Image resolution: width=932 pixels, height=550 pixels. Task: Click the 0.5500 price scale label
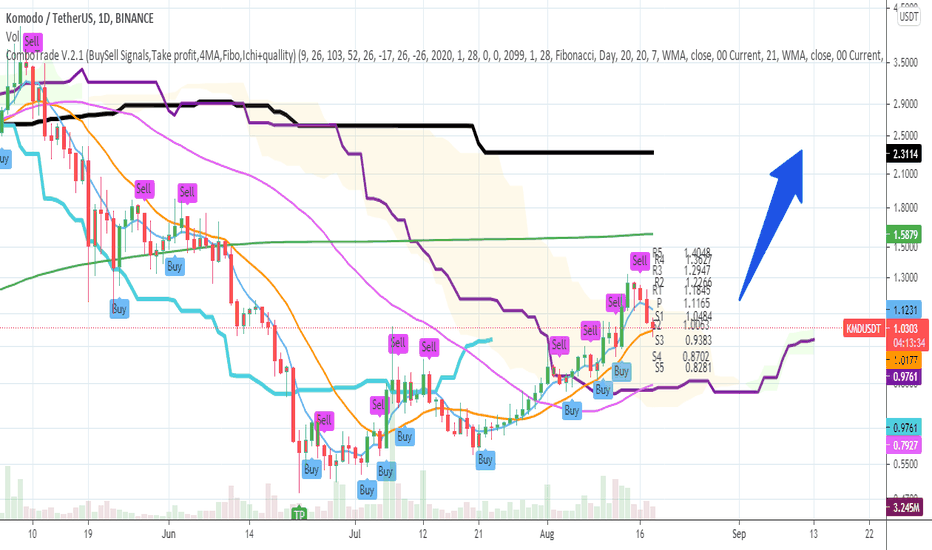coord(905,464)
